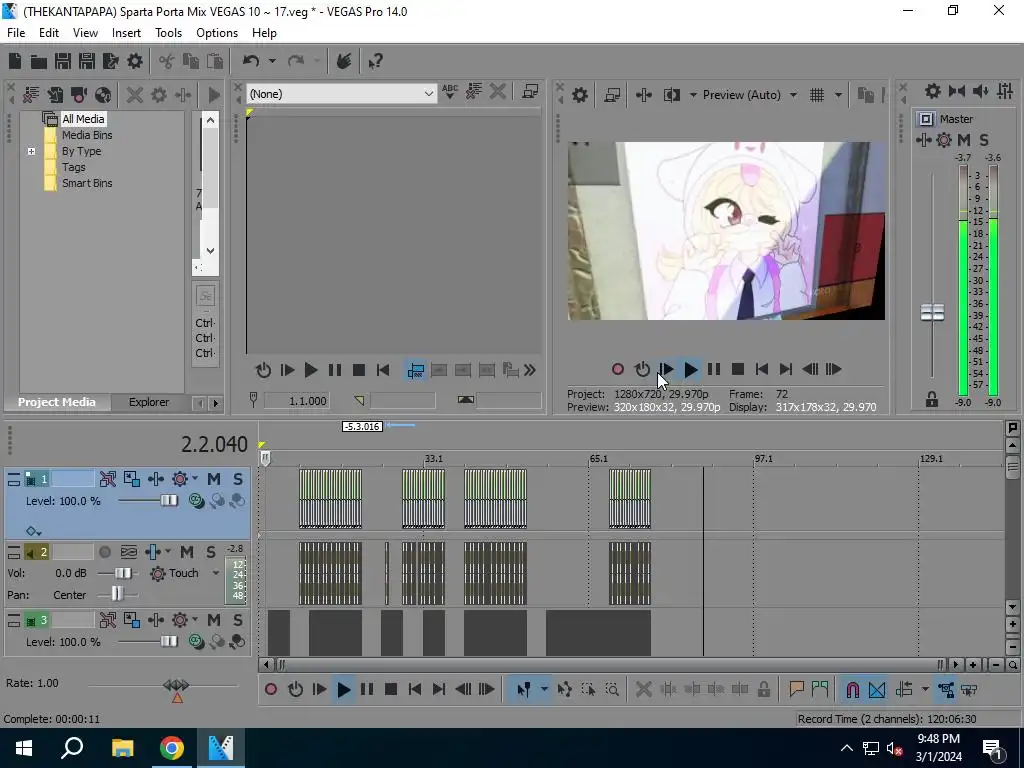Toggle split screen view in preview

(x=671, y=95)
